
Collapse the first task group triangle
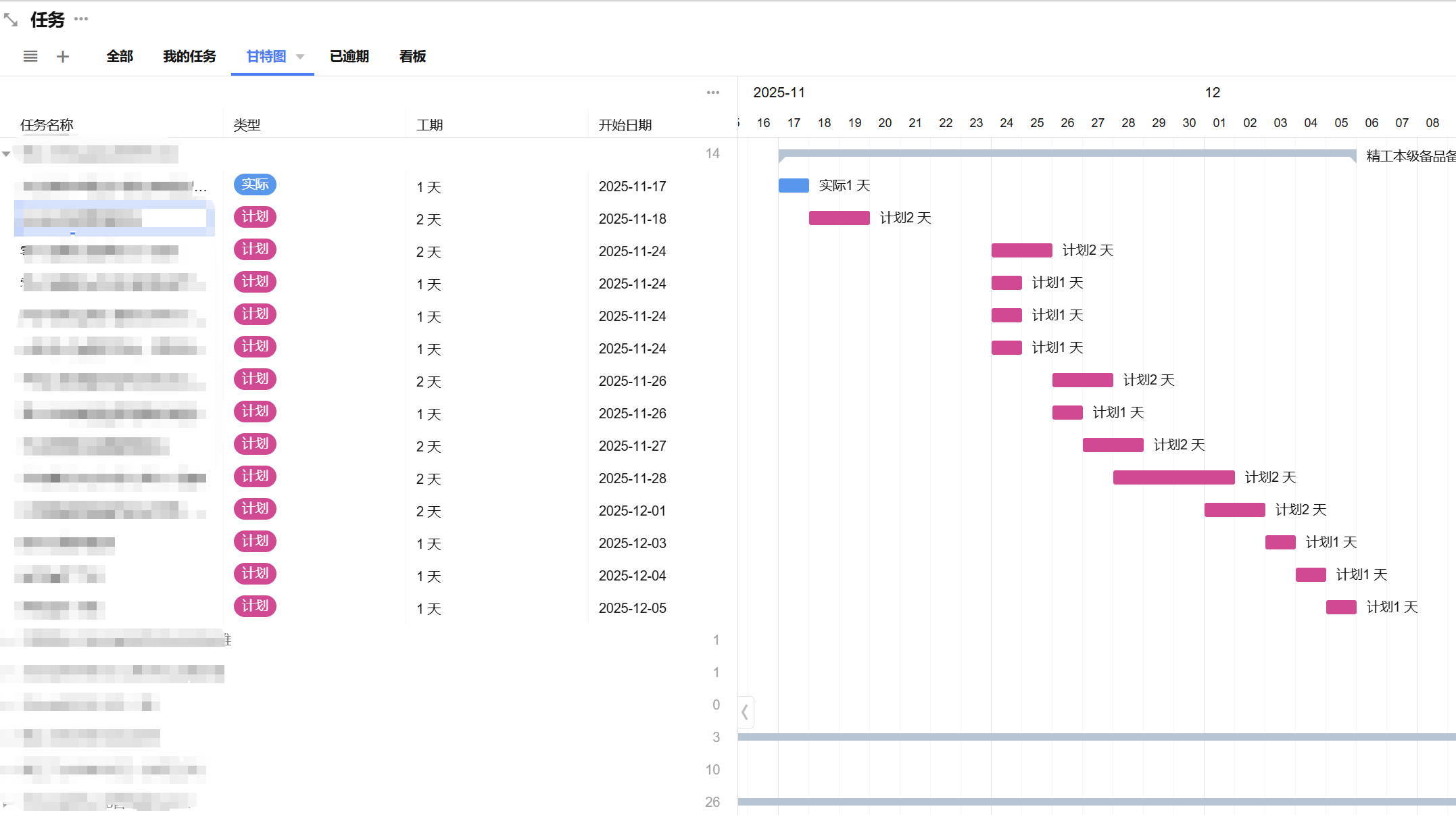(x=6, y=154)
